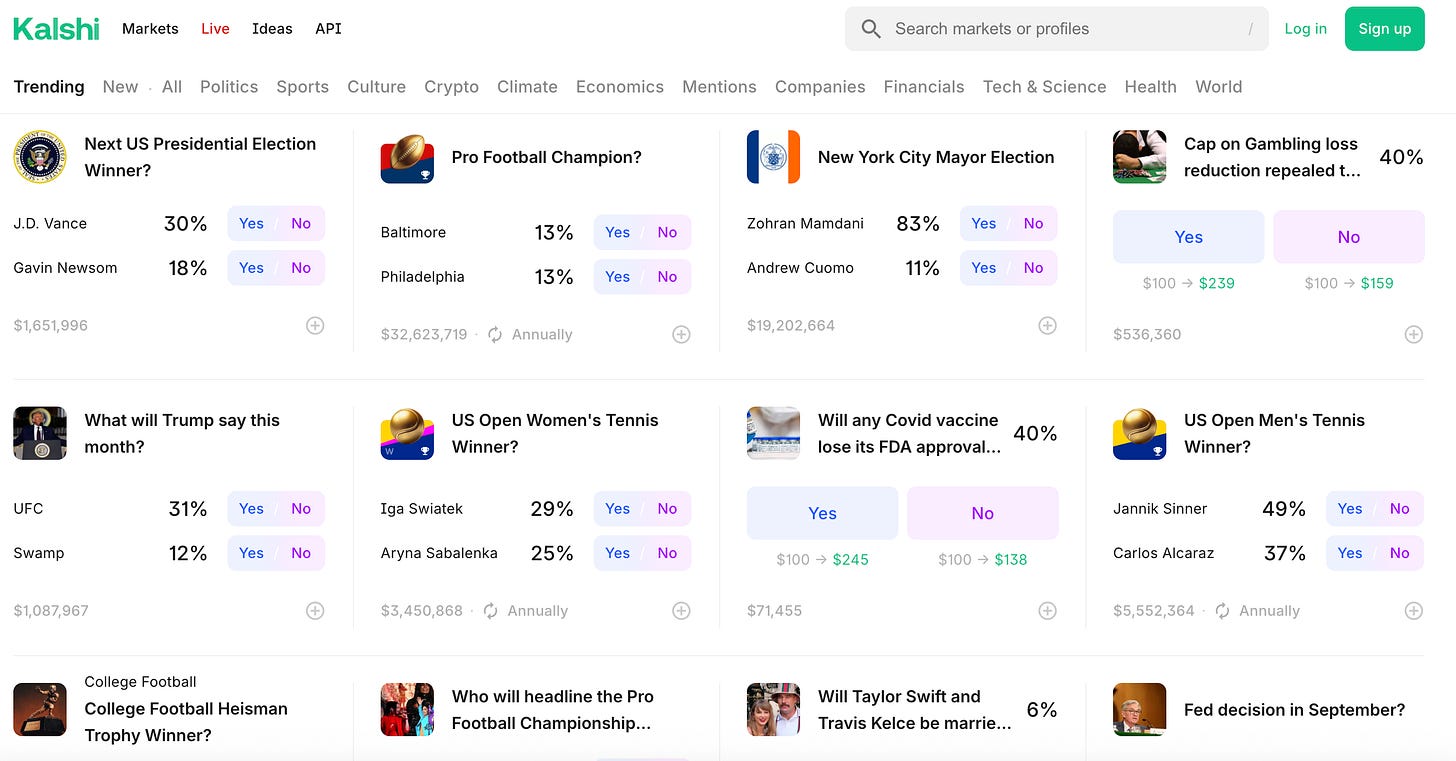Viewport: 1456px width, 761px height.
Task: Open the Crypto category tab
Action: tap(451, 87)
